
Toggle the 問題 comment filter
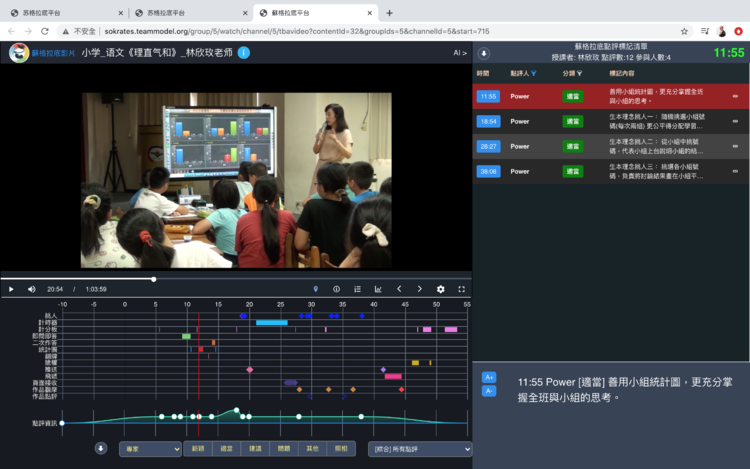coord(284,449)
